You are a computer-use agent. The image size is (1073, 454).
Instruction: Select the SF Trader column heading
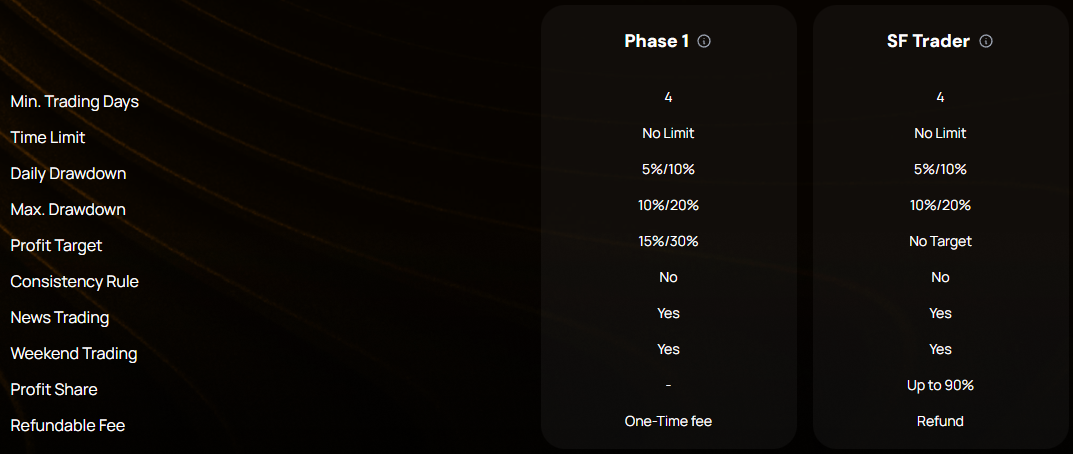928,42
